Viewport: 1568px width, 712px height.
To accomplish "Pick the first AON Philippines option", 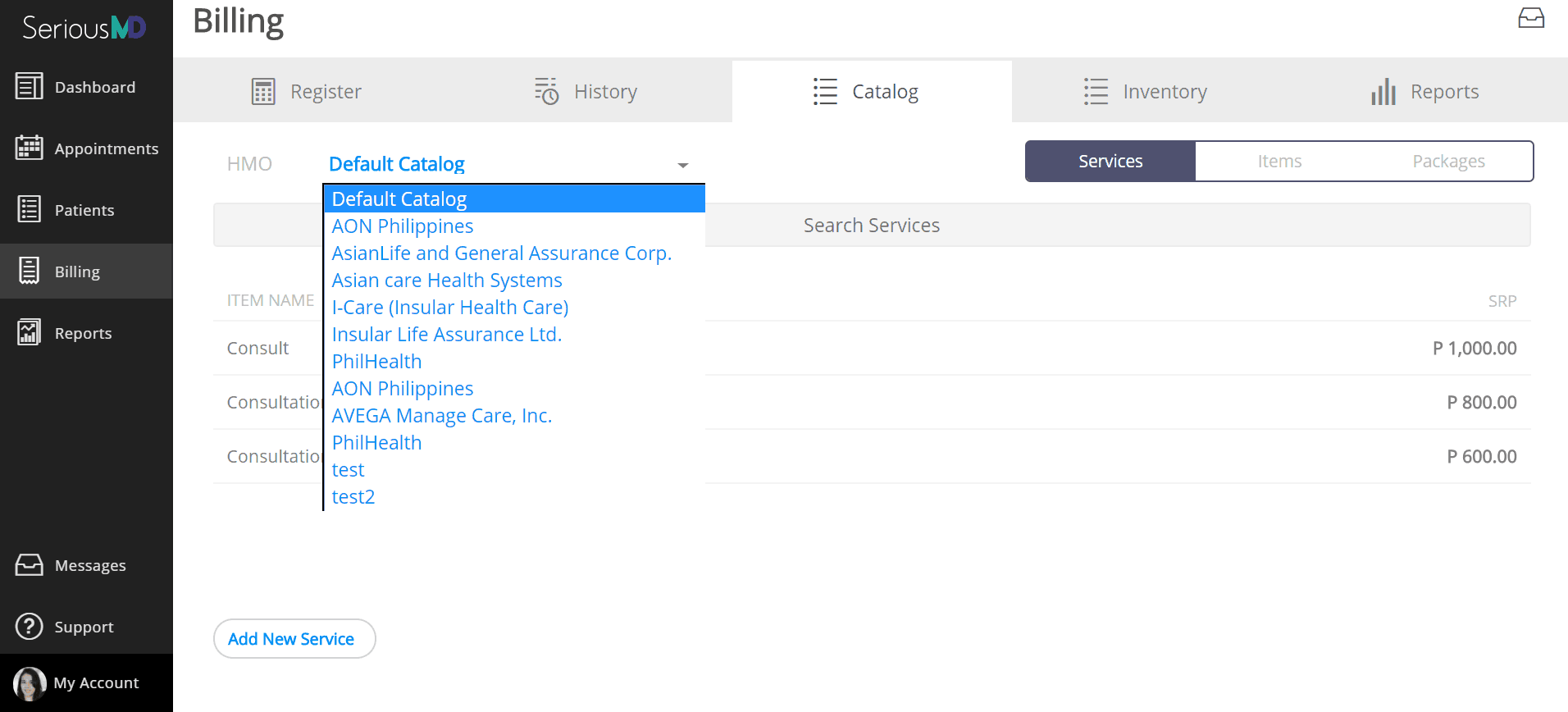I will [x=514, y=226].
